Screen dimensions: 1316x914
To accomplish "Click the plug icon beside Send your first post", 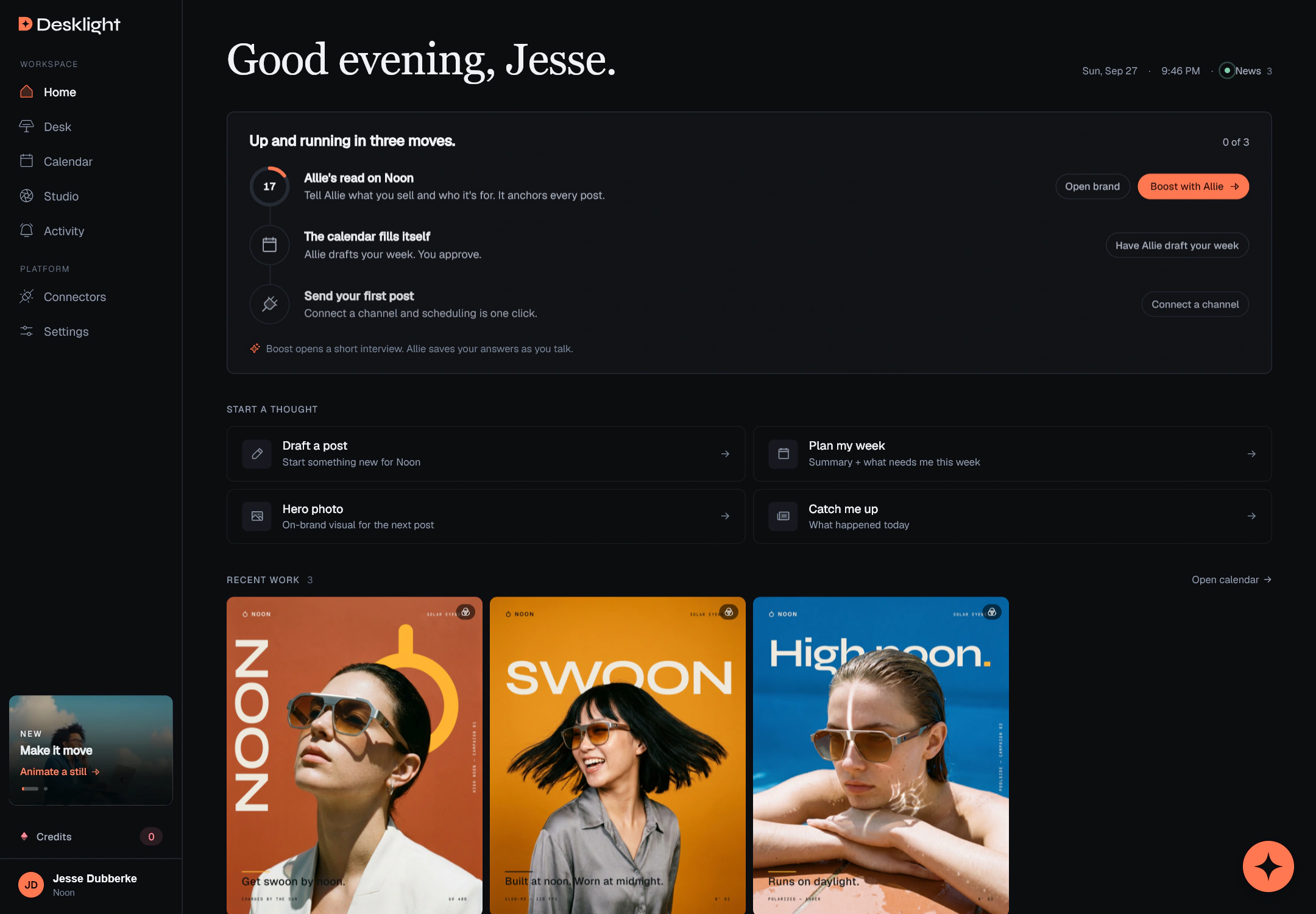I will tap(269, 303).
